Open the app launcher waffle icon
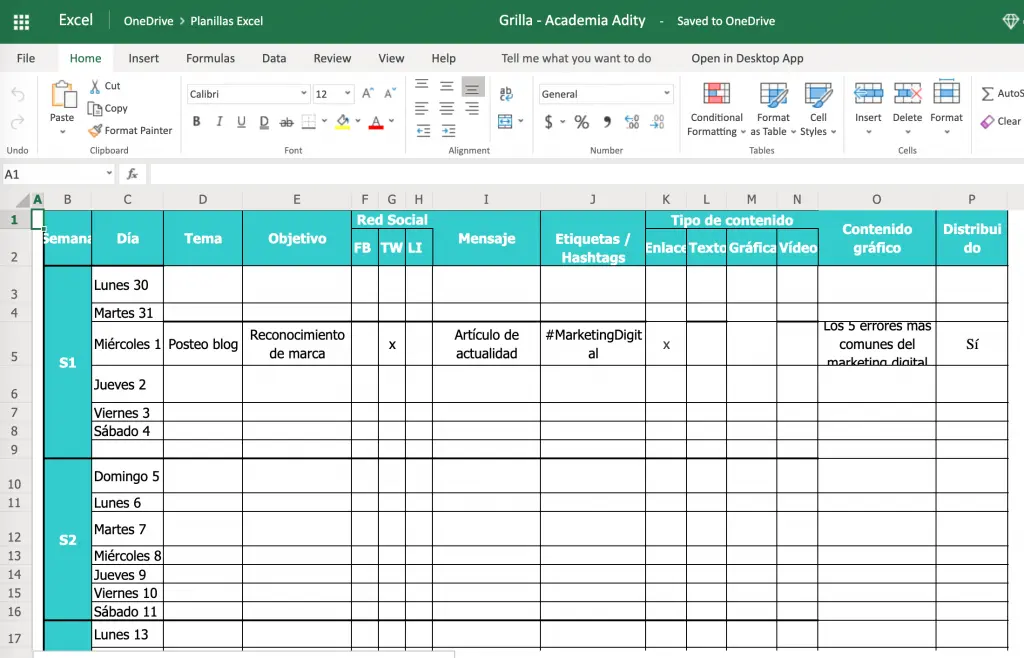Image resolution: width=1024 pixels, height=658 pixels. [x=21, y=22]
